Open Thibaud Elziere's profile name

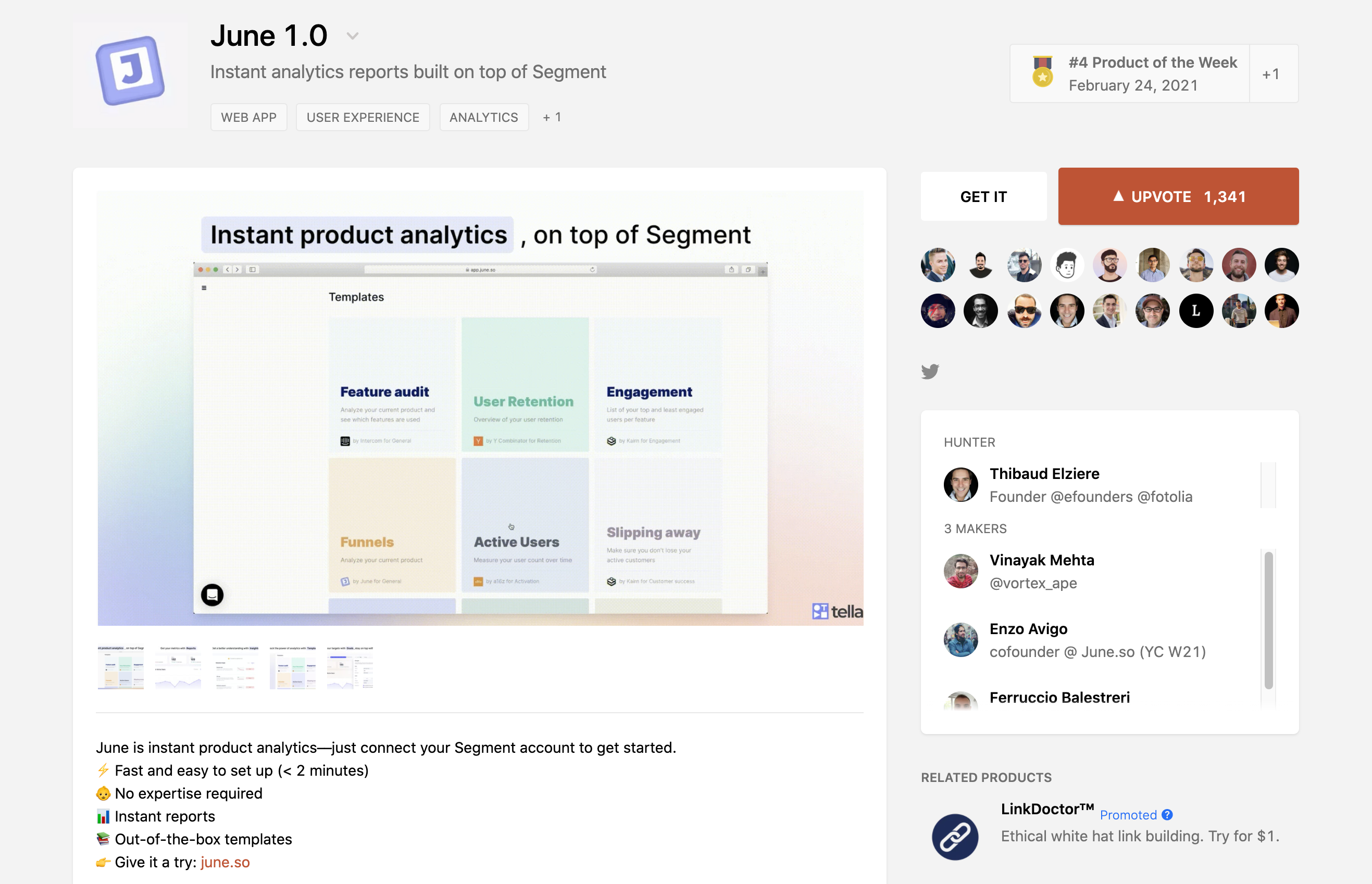click(x=1044, y=474)
